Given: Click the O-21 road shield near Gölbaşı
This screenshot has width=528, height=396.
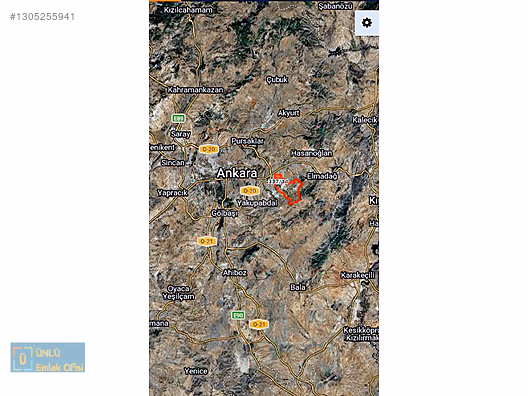Looking at the screenshot, I should 207,241.
